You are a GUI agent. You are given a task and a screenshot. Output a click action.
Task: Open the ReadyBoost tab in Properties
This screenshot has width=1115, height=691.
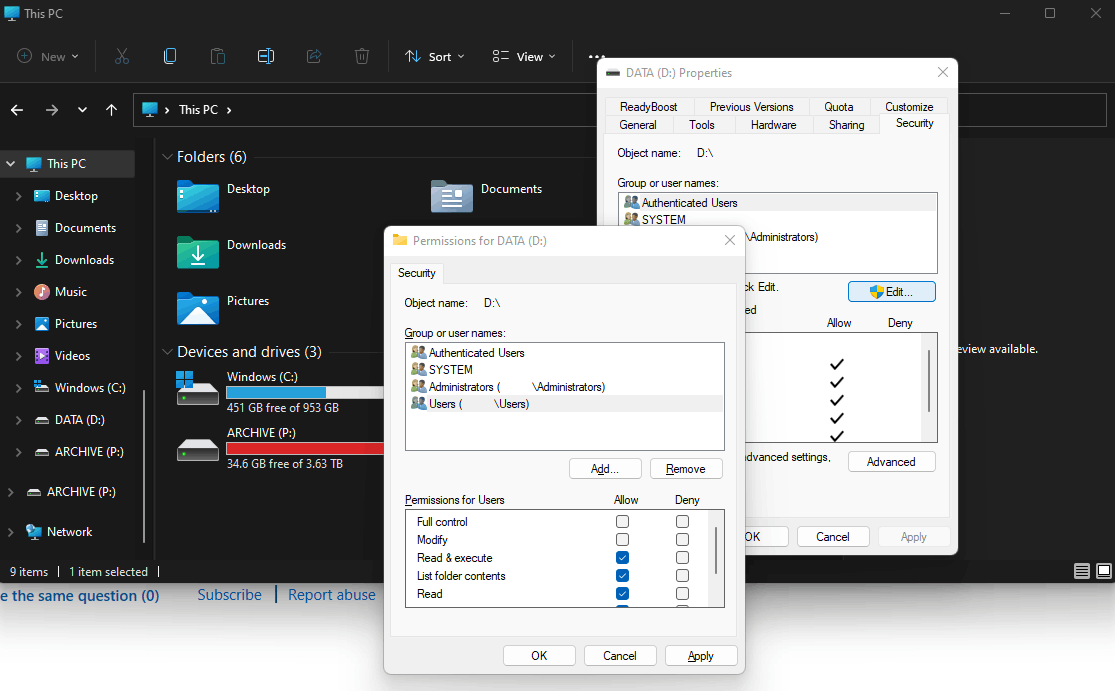coord(649,107)
